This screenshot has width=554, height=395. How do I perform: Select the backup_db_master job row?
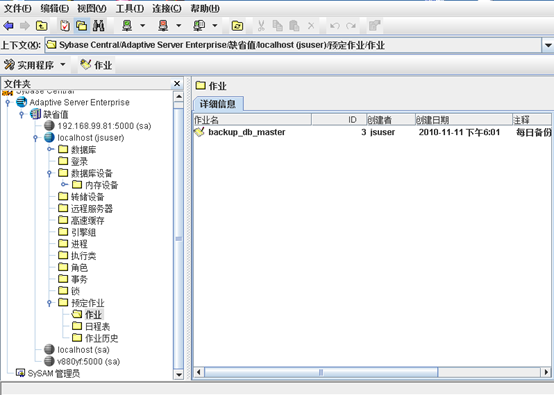pos(372,132)
